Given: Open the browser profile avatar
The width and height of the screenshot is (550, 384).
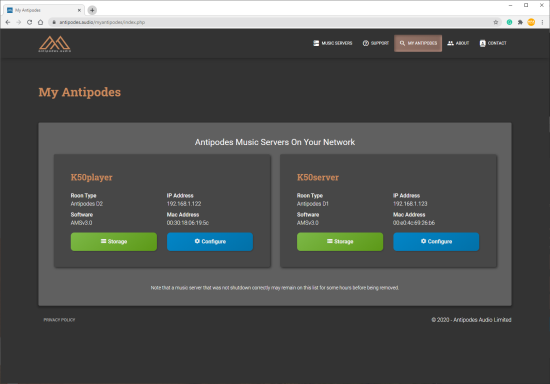Looking at the screenshot, I should 531,22.
